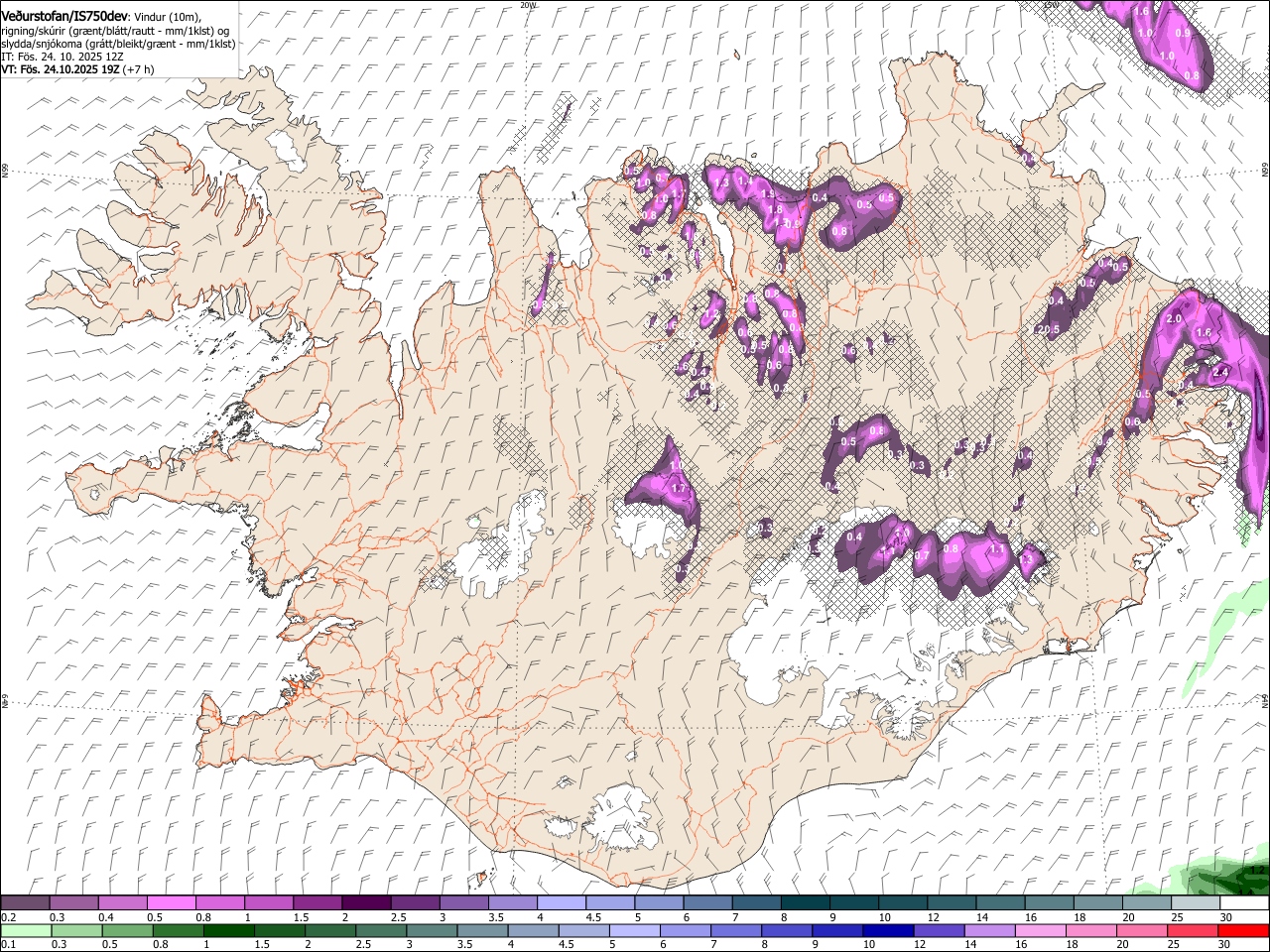Click the '2.0' snowfall value on the map

point(1175,319)
